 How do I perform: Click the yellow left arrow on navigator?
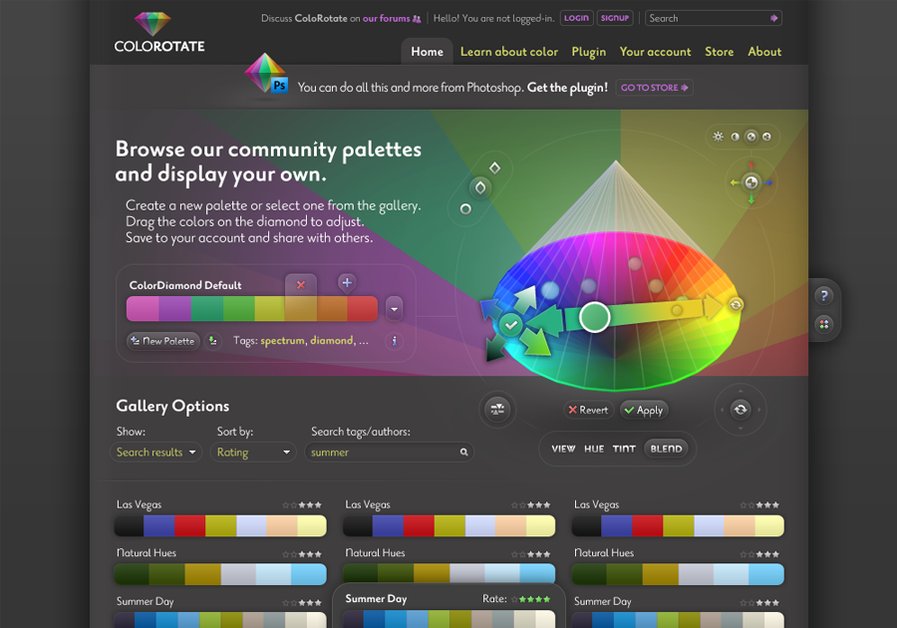(735, 182)
